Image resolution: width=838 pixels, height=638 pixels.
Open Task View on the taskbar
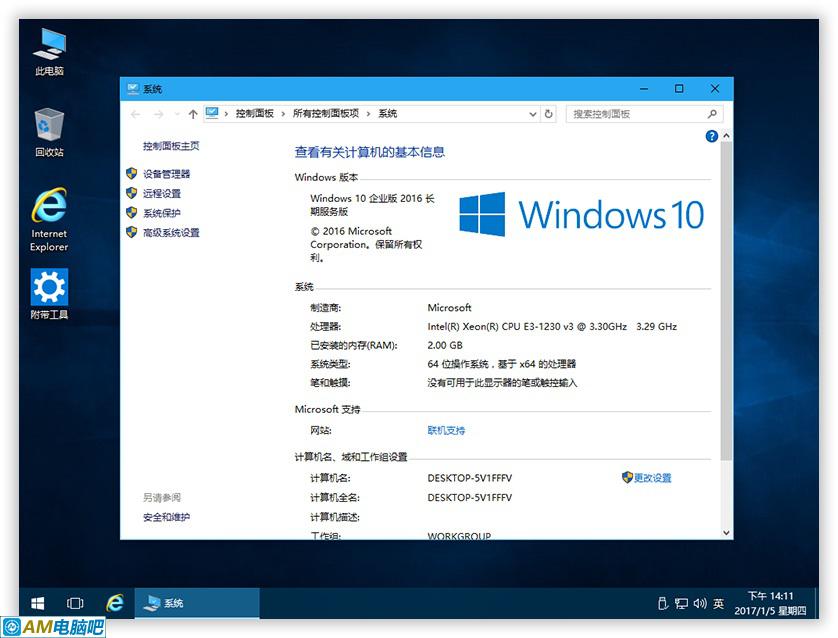pyautogui.click(x=75, y=604)
